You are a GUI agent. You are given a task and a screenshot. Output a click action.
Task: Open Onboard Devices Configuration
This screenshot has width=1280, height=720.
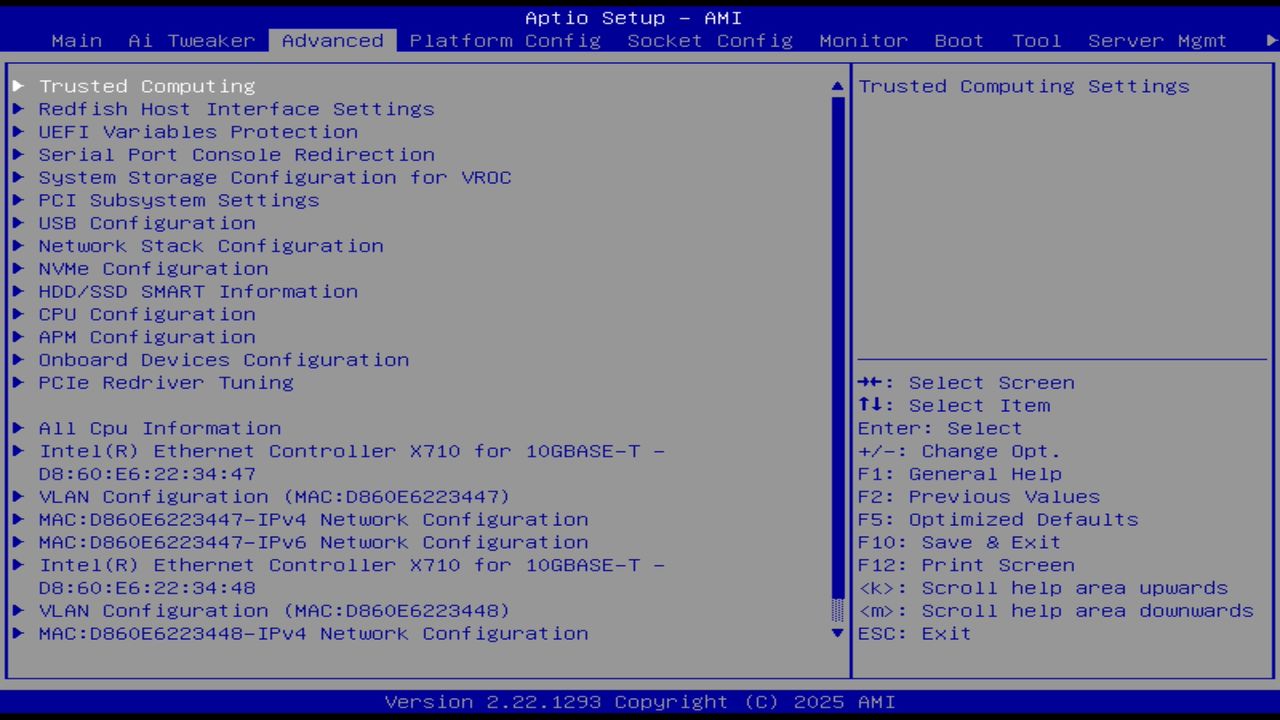click(224, 360)
